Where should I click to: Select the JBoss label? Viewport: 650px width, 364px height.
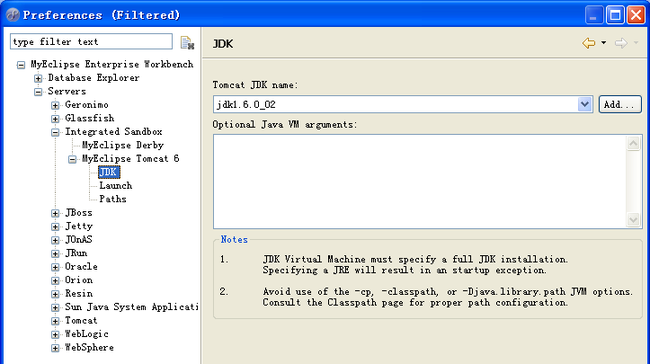pyautogui.click(x=78, y=212)
